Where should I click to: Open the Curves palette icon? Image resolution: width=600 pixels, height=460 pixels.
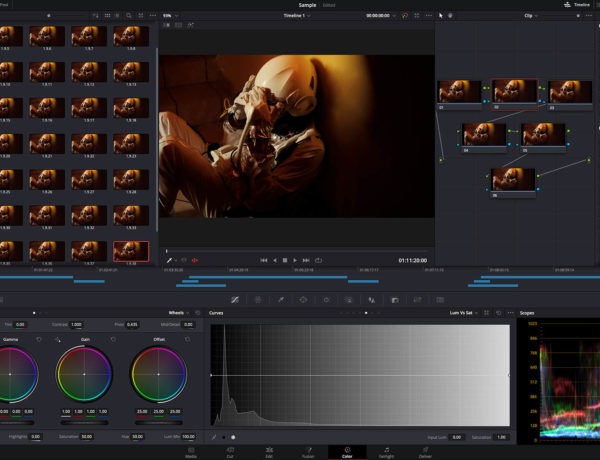coord(235,299)
